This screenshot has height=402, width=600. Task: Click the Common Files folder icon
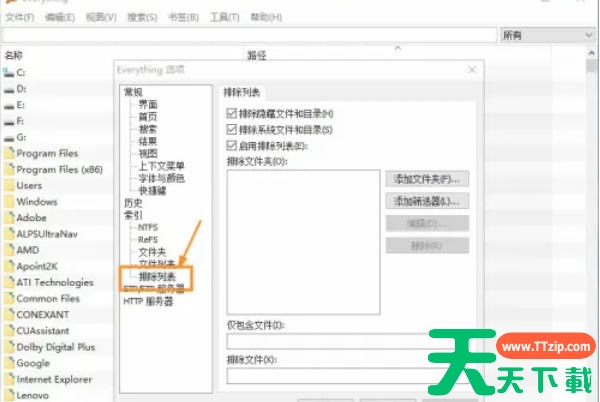pyautogui.click(x=9, y=298)
